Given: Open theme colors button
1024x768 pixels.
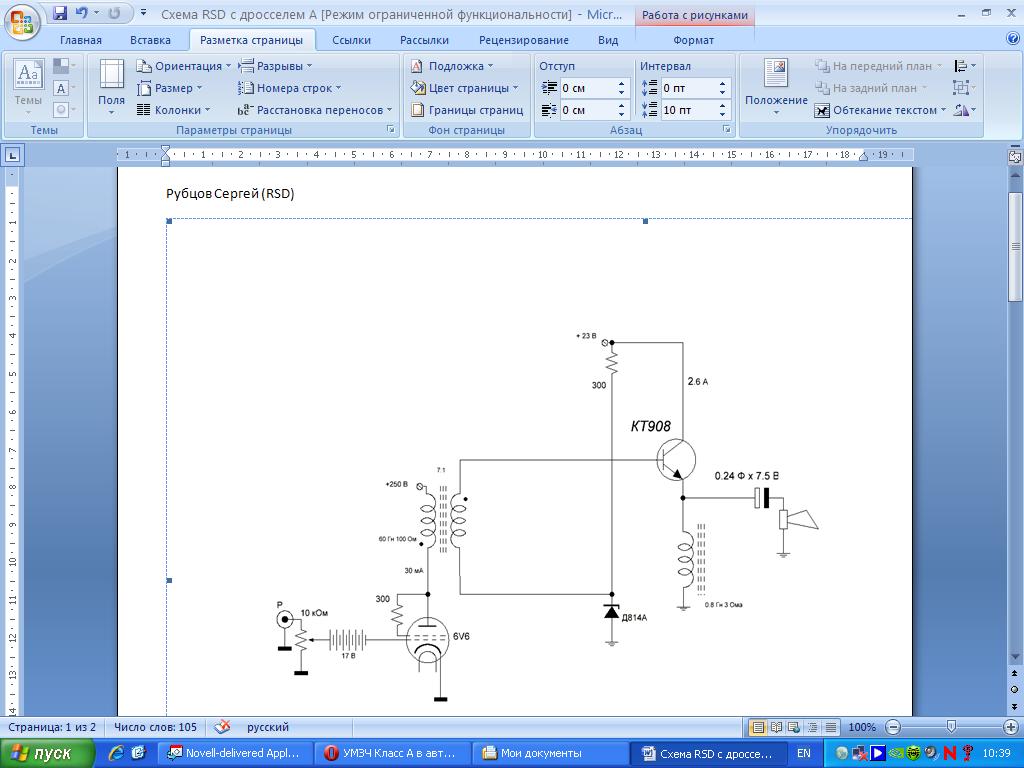Looking at the screenshot, I should click(x=64, y=66).
